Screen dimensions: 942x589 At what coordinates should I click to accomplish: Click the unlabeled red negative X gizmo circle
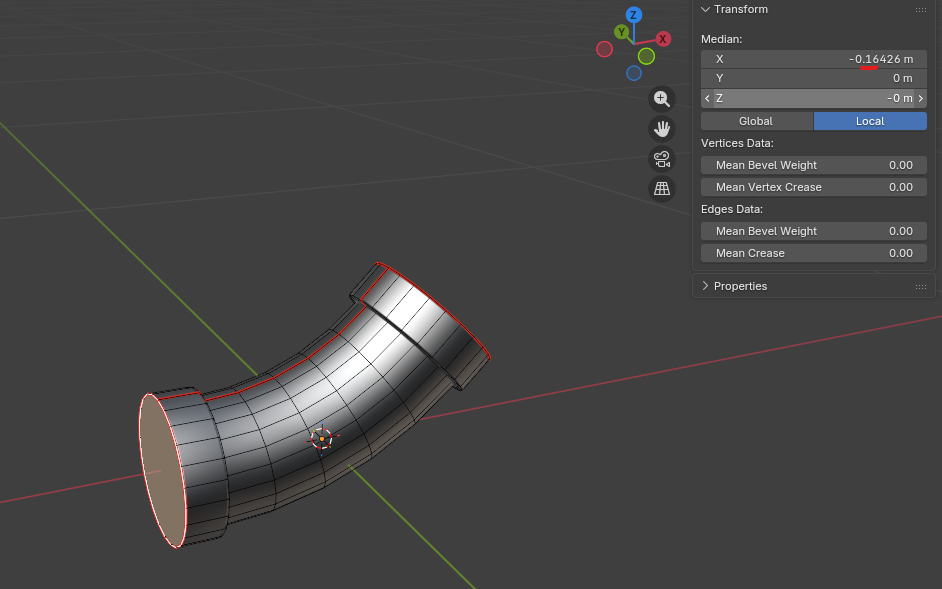tap(604, 49)
